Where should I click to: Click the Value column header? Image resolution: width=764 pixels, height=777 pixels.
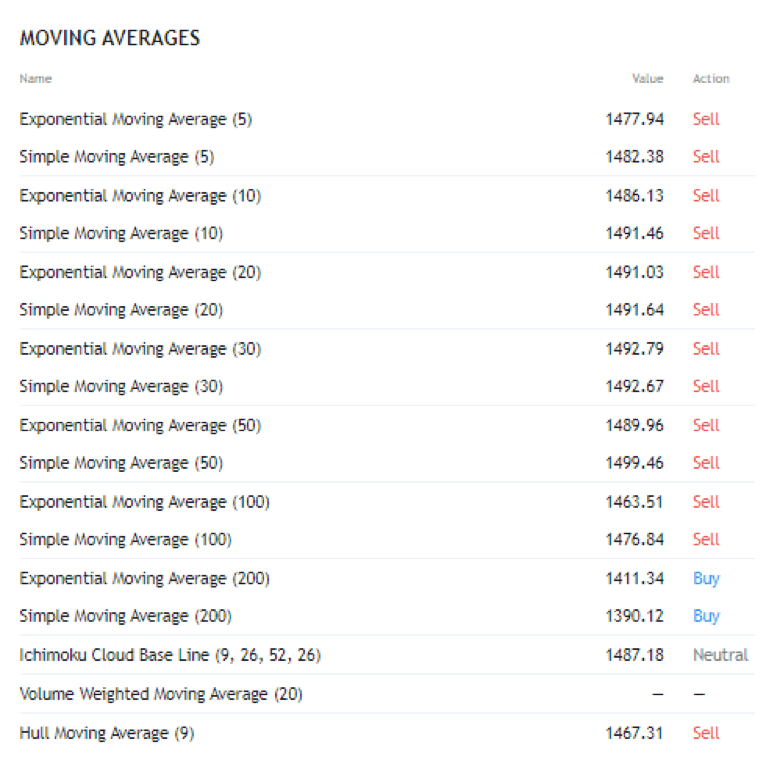tap(647, 79)
